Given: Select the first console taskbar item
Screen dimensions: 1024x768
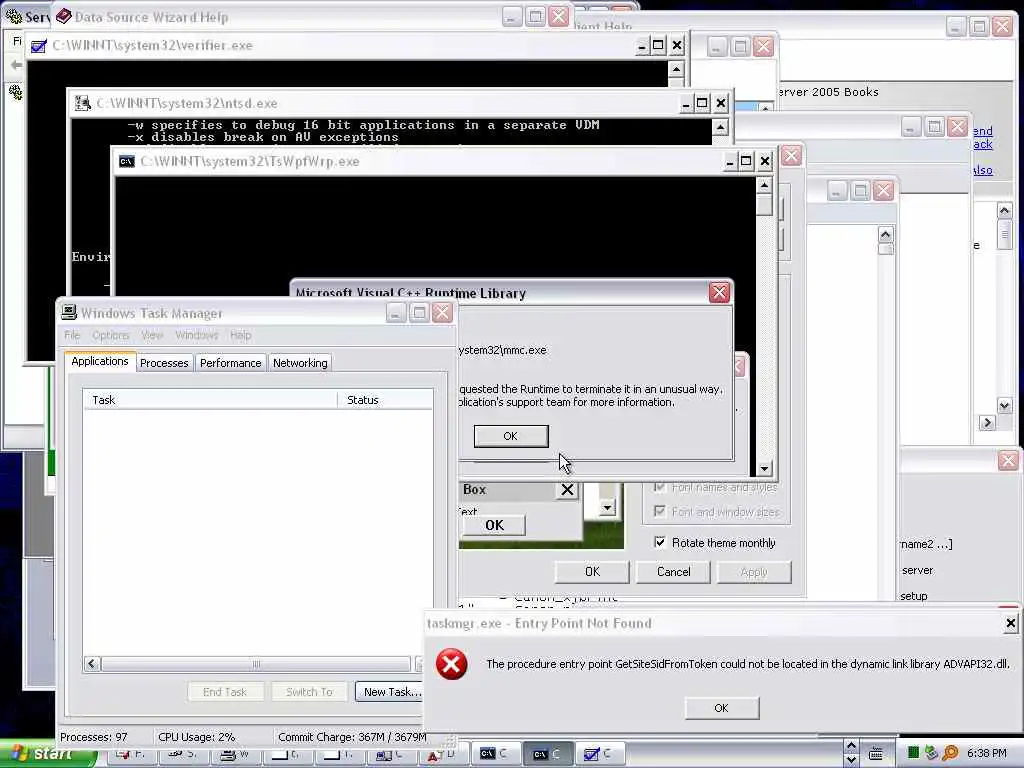Looking at the screenshot, I should click(x=494, y=754).
